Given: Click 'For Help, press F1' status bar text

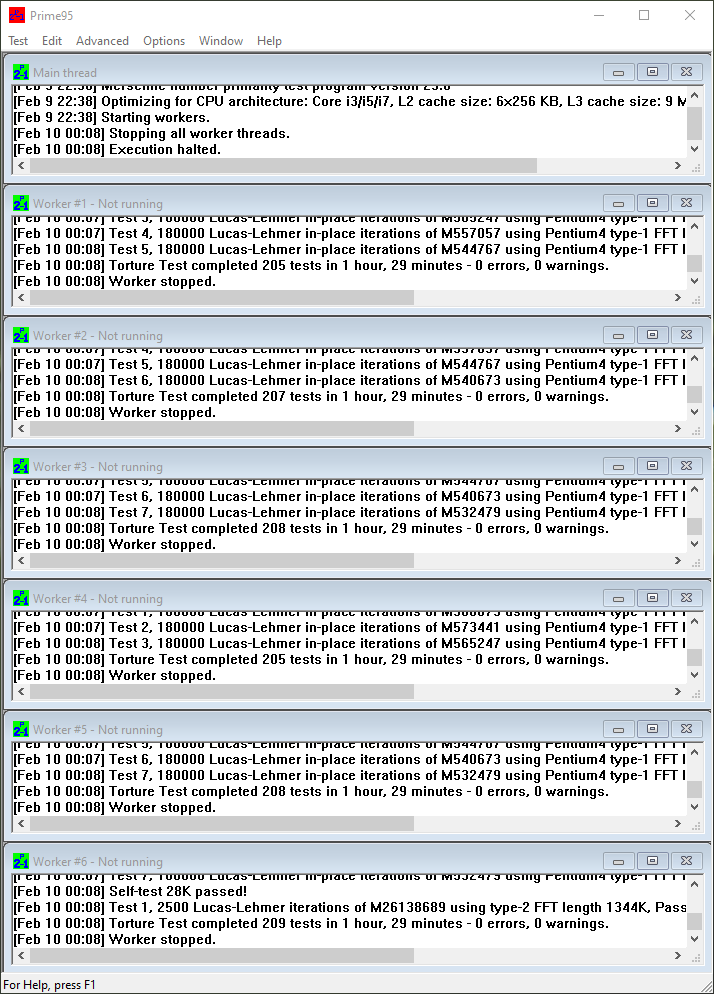Looking at the screenshot, I should [x=49, y=984].
